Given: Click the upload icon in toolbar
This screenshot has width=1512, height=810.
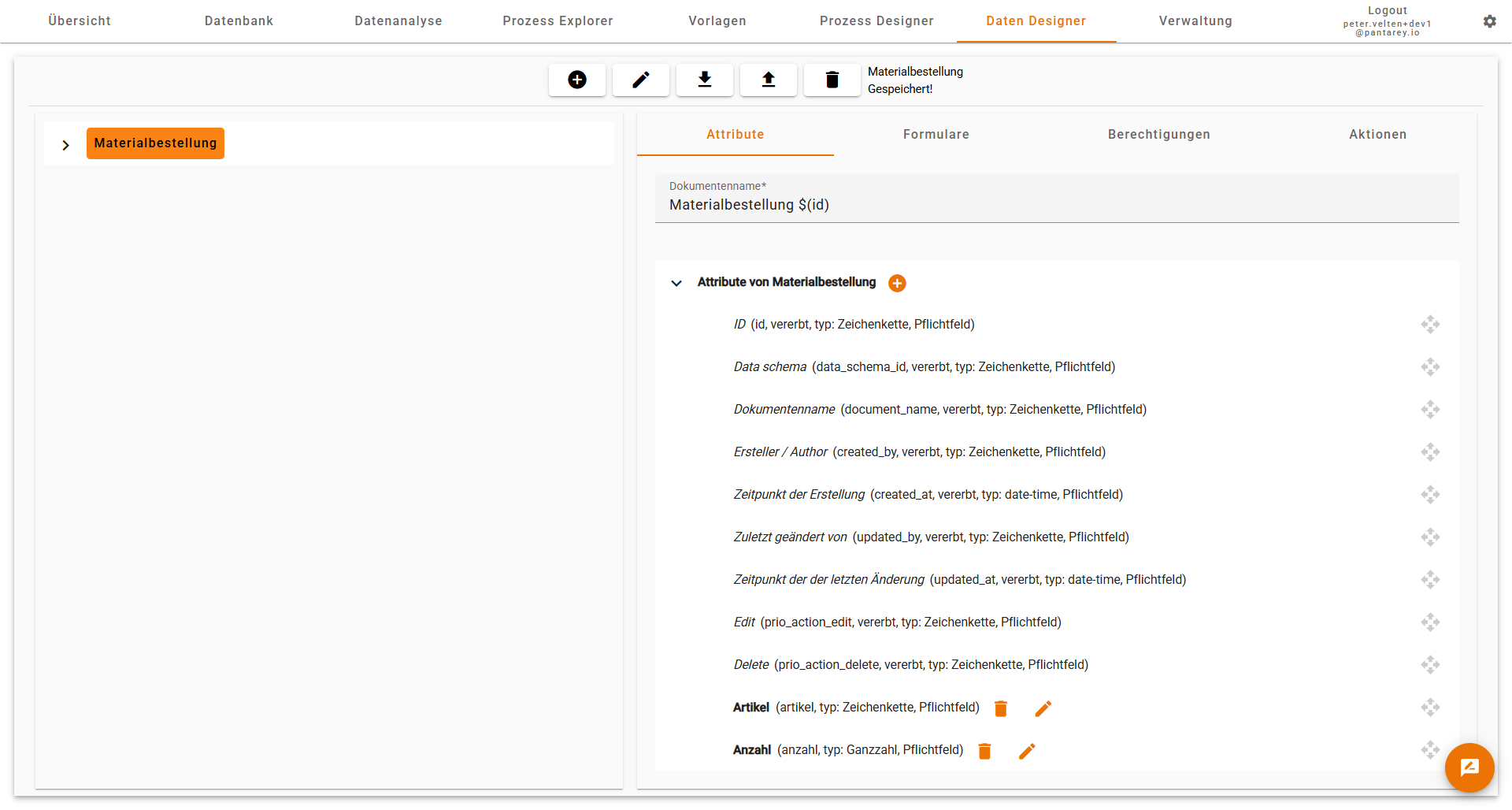Looking at the screenshot, I should pyautogui.click(x=769, y=80).
